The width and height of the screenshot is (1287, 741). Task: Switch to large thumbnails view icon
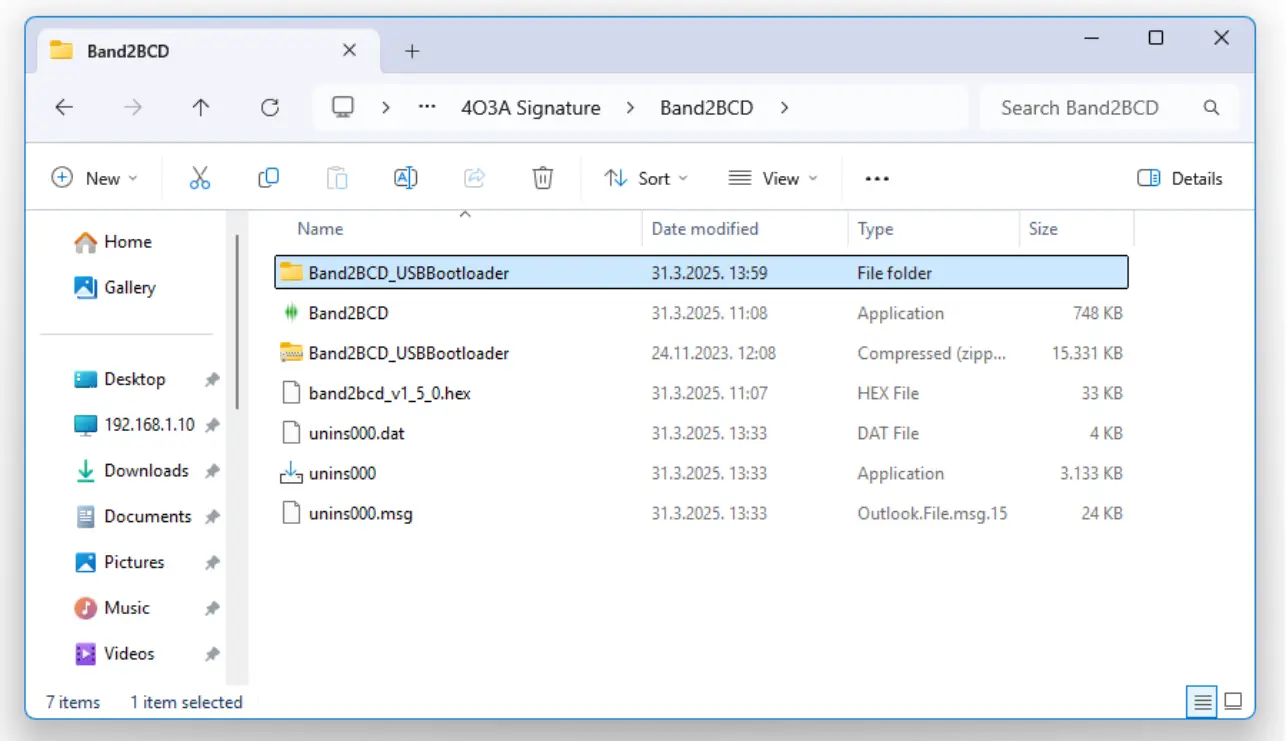[1233, 701]
